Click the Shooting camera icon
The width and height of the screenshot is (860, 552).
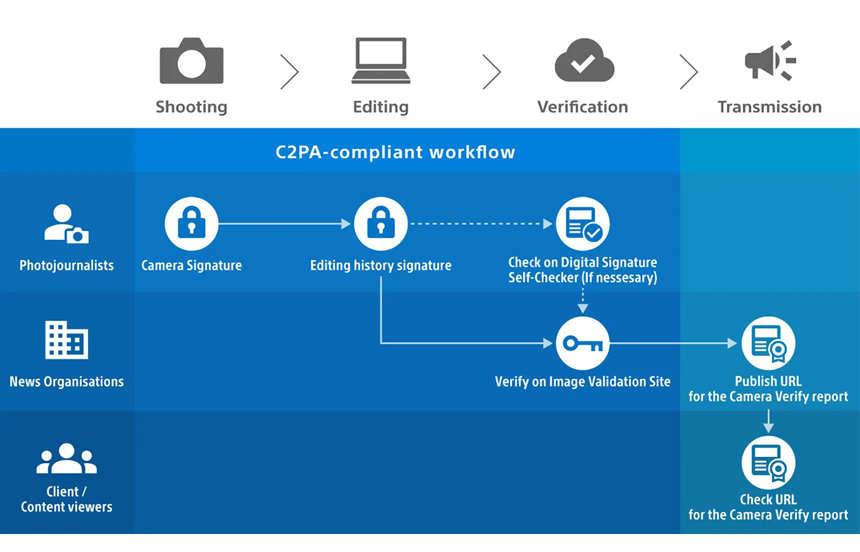point(191,60)
